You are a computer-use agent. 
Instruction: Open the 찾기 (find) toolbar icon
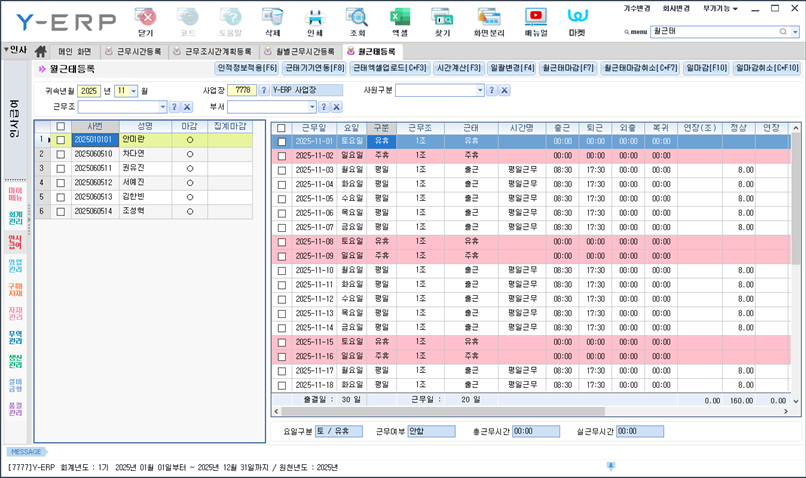[442, 20]
